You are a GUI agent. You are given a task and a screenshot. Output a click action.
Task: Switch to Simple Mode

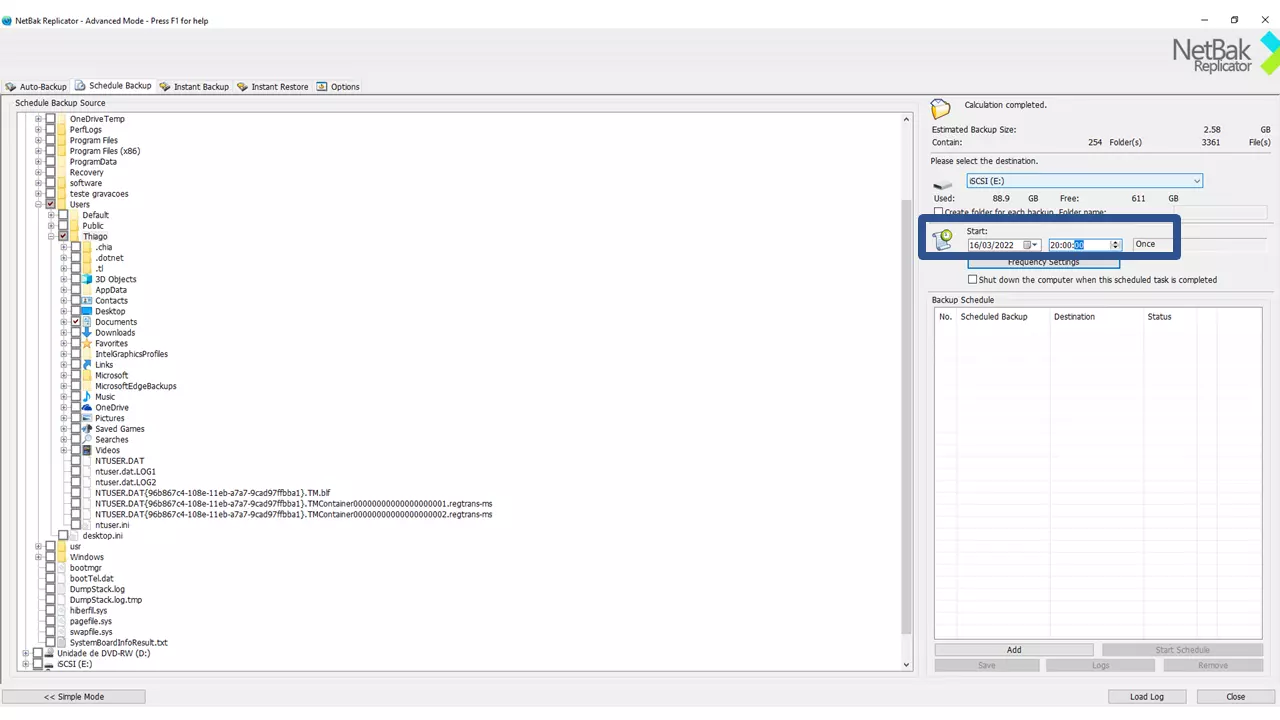tap(74, 696)
